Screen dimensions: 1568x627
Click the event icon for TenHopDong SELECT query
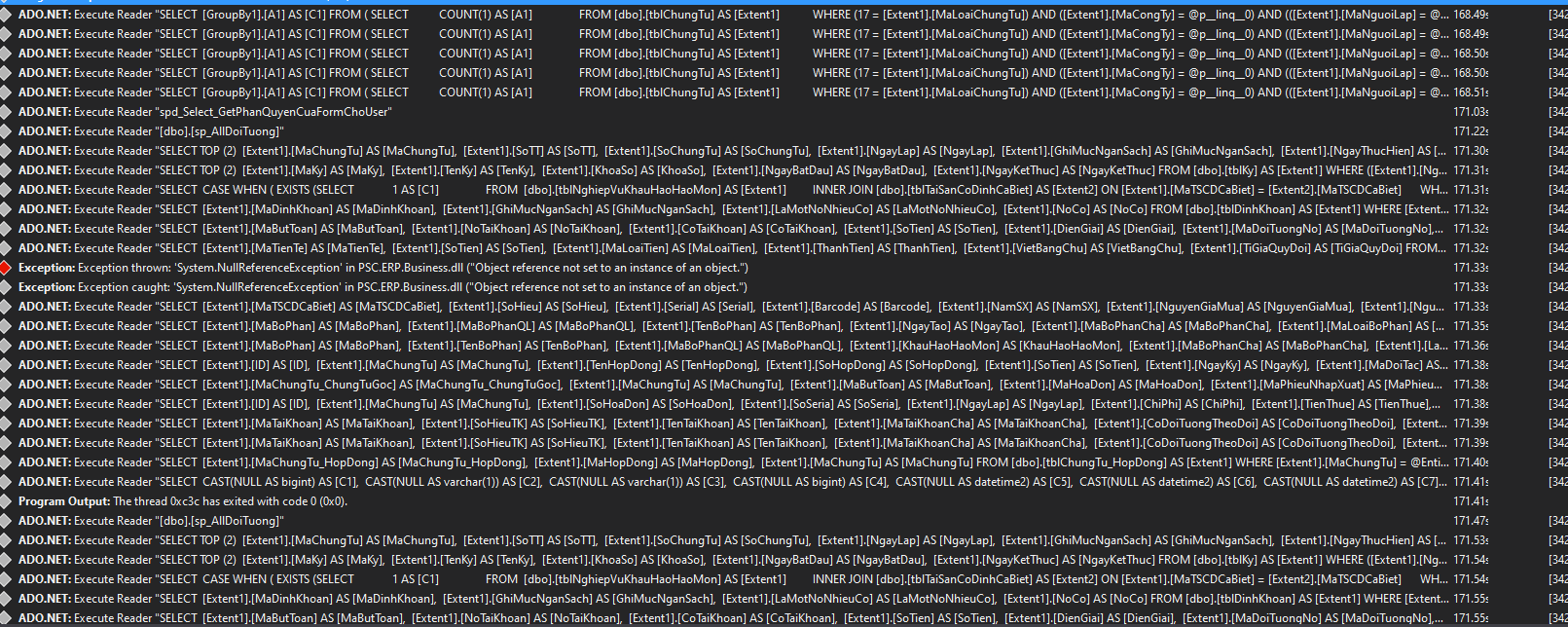coord(7,365)
